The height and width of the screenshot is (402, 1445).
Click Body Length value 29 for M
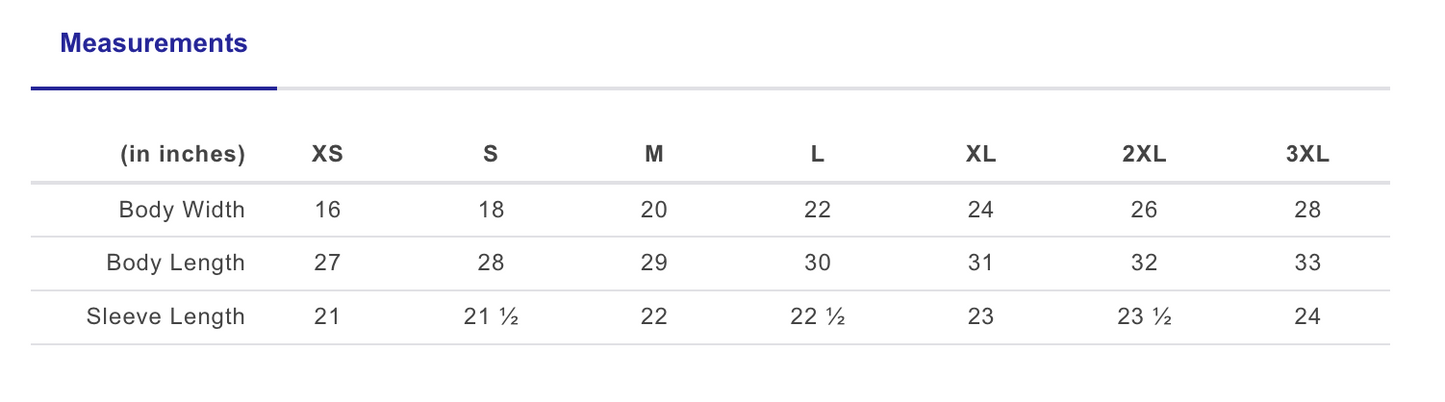tap(654, 263)
